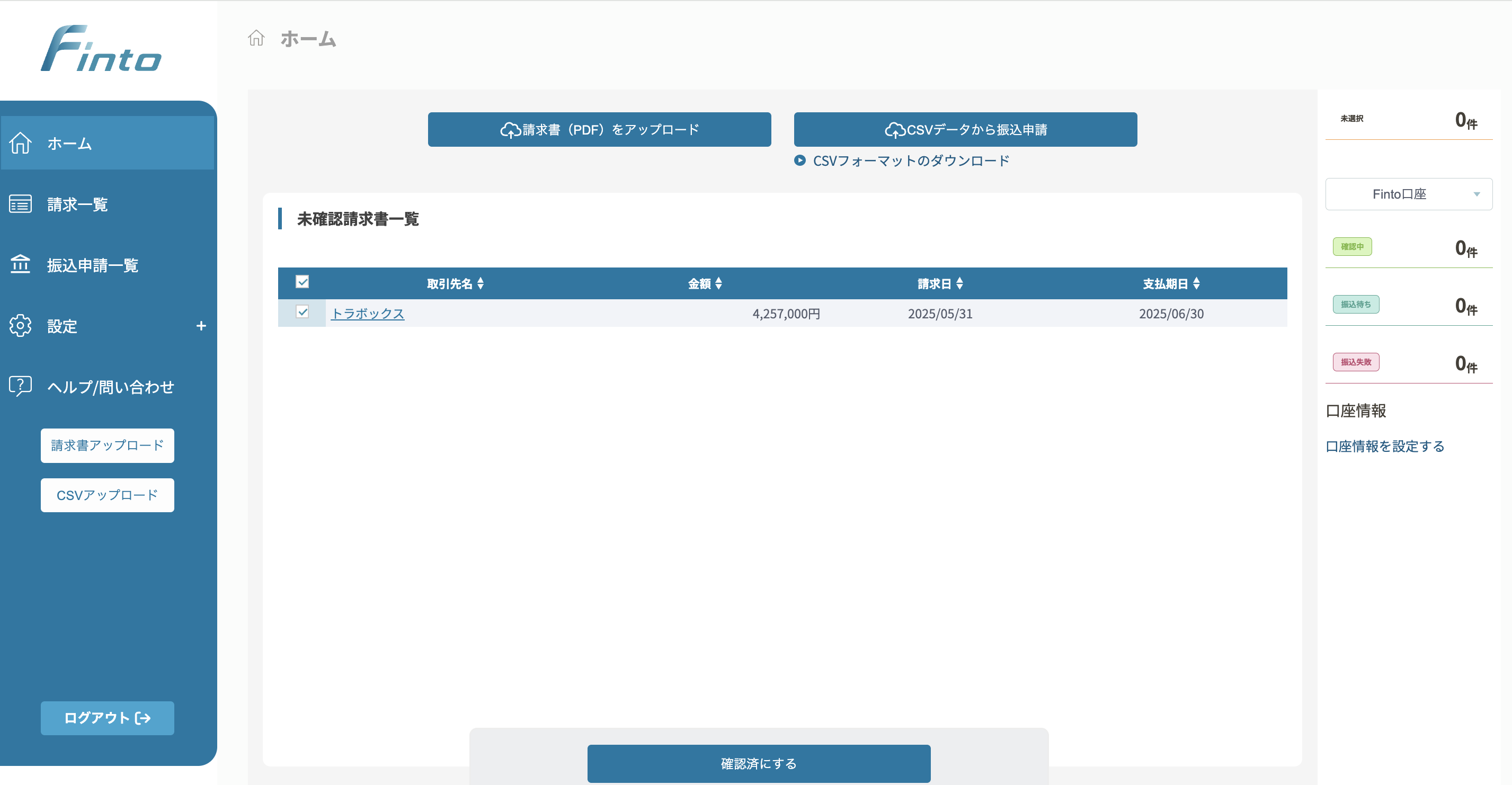
Task: Expand 設定 submenu with plus icon
Action: [201, 326]
